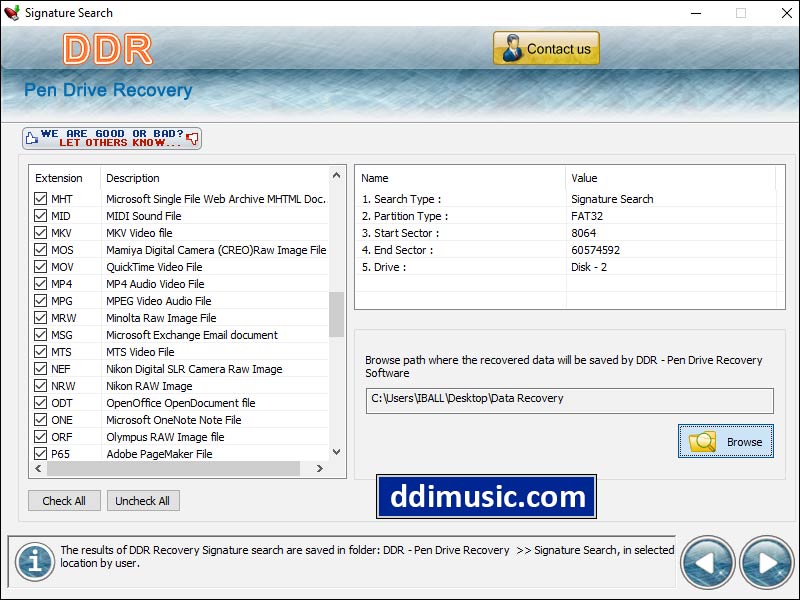Click the information icon in the status bar
This screenshot has width=800, height=600.
tap(34, 562)
